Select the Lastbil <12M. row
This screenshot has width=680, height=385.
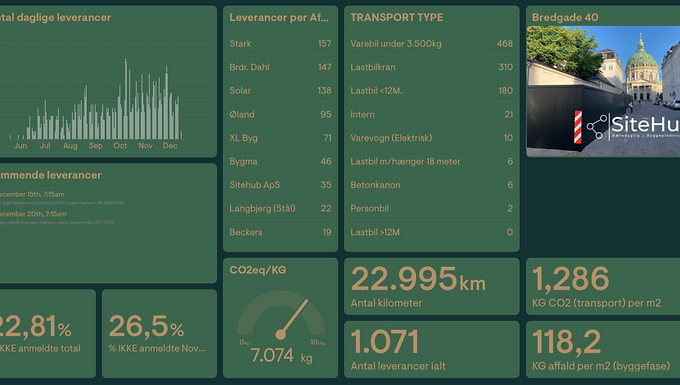[432, 90]
